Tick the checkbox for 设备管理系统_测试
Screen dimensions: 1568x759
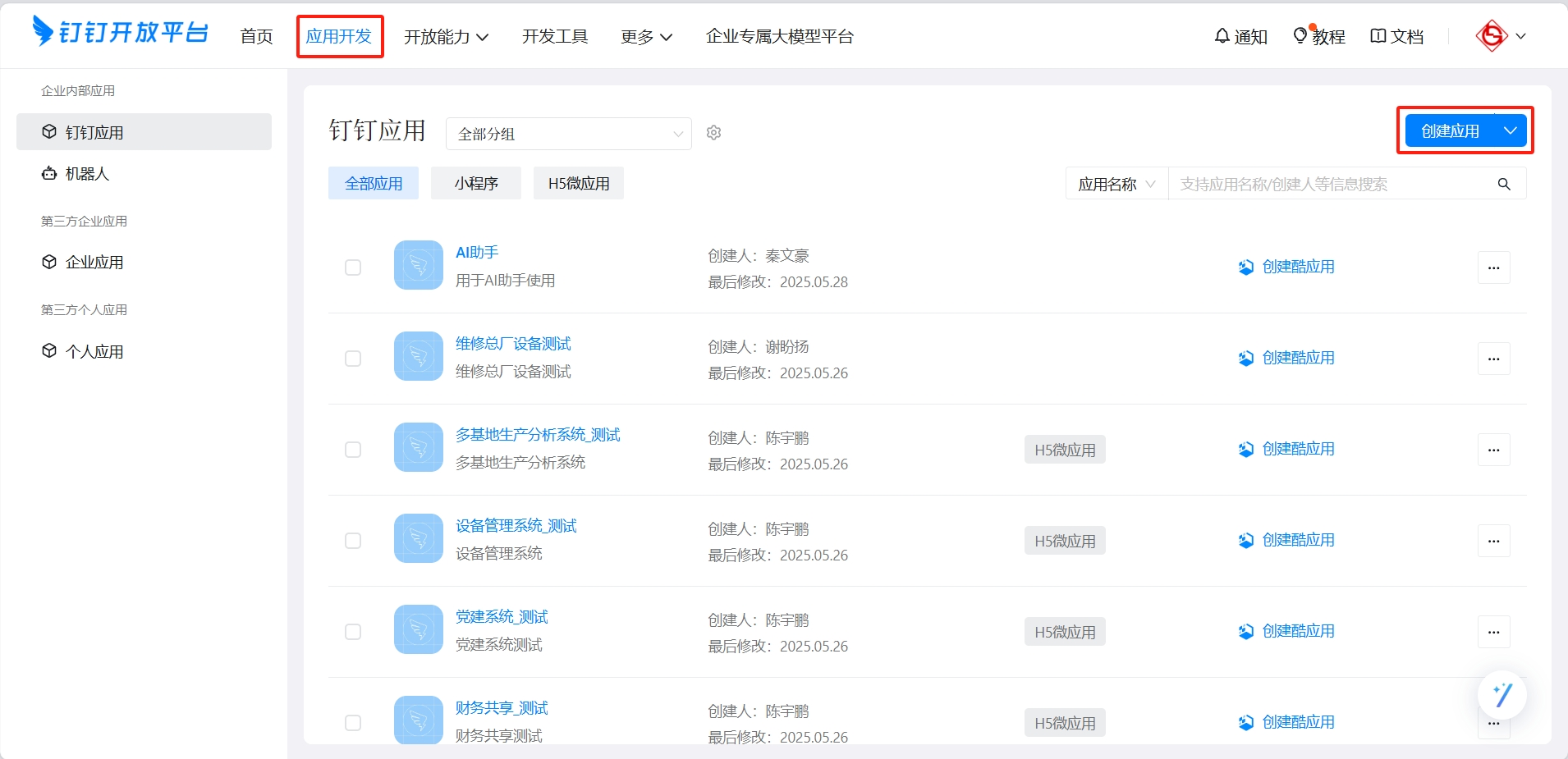(x=353, y=541)
